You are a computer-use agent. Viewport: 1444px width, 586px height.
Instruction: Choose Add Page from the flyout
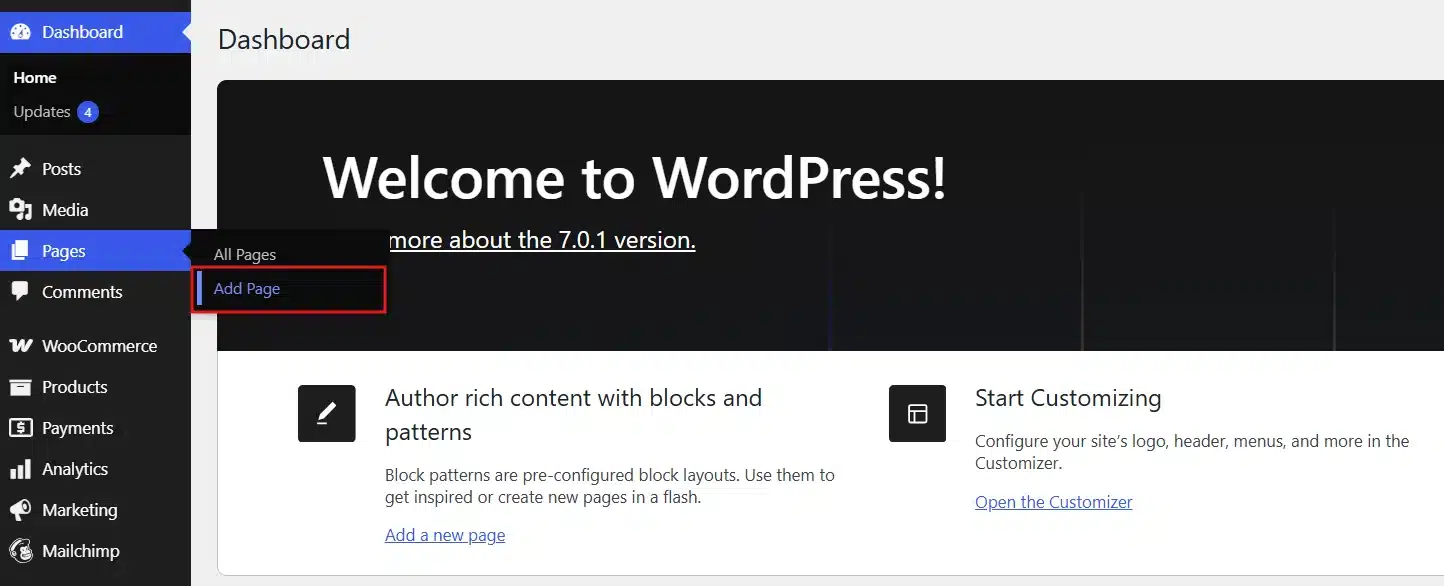tap(247, 289)
